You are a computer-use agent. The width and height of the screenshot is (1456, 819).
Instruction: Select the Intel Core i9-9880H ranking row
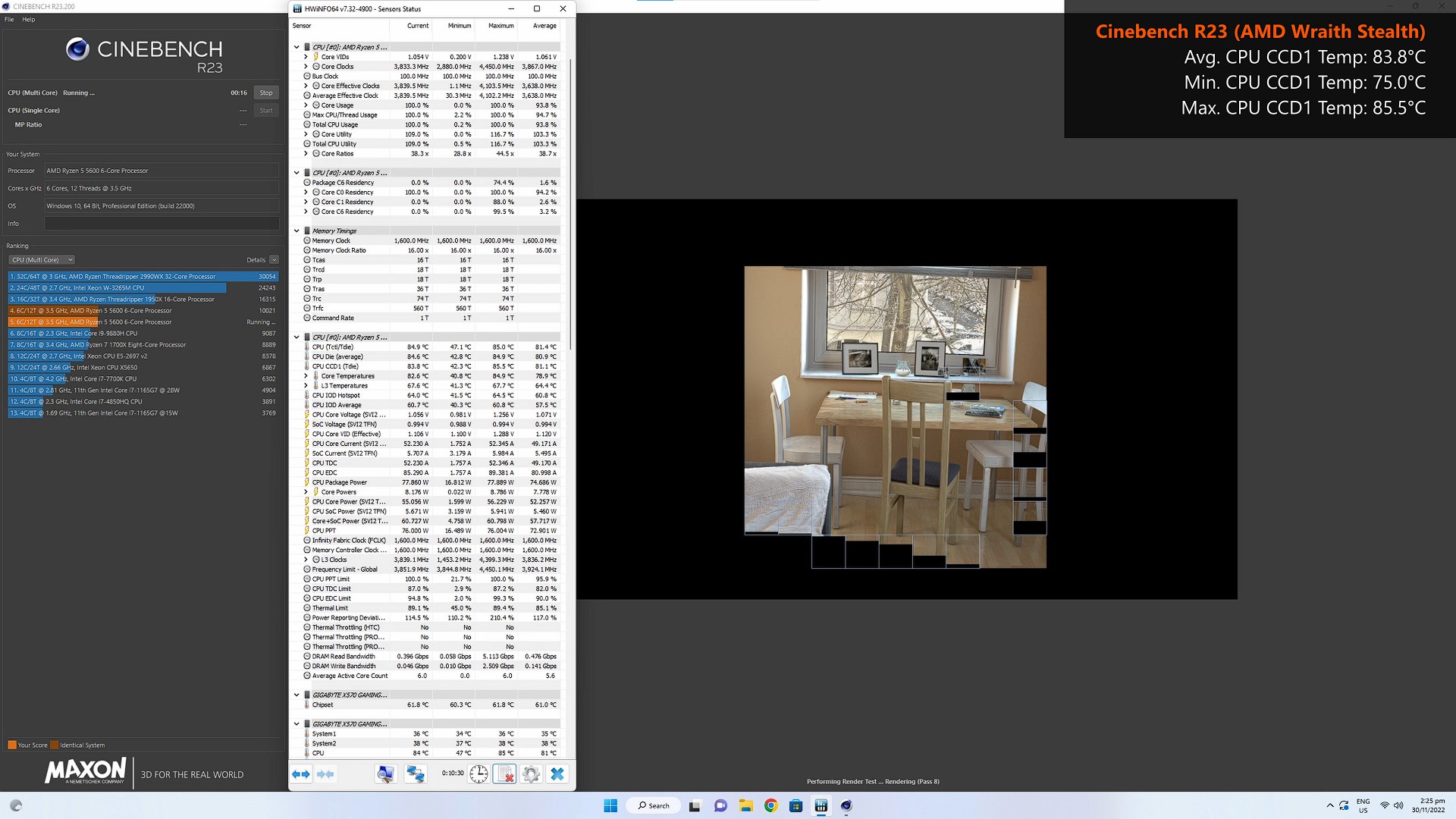143,334
